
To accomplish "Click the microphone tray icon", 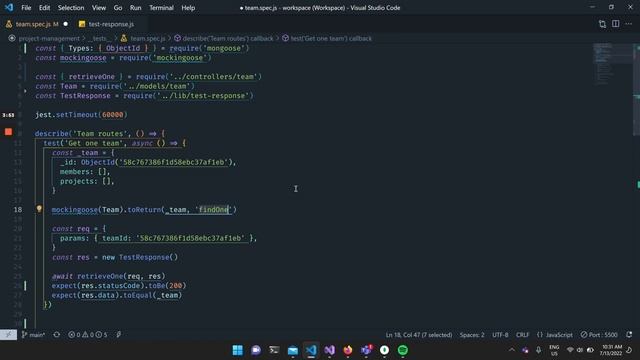I will pyautogui.click(x=538, y=350).
